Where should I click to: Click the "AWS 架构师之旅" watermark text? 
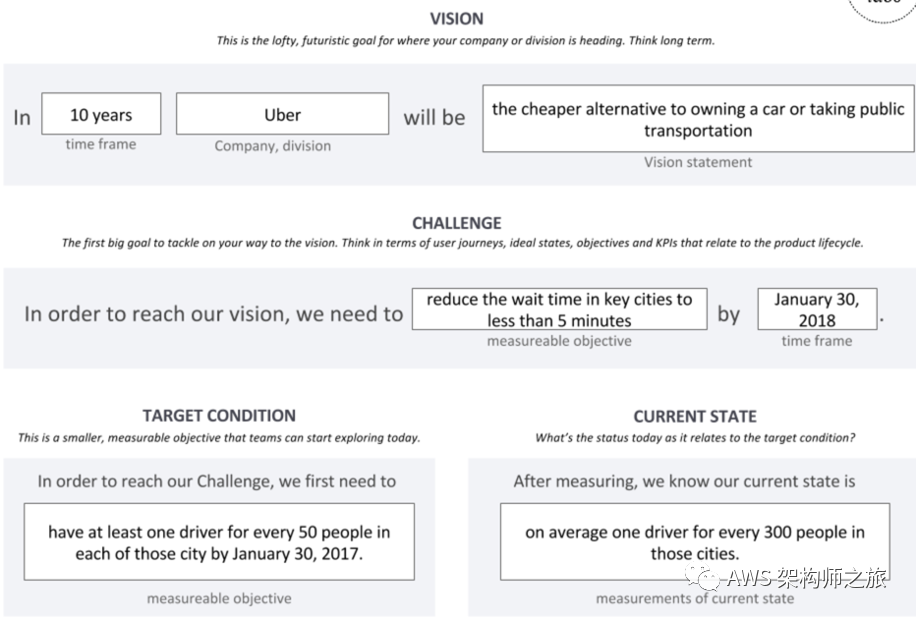pos(806,578)
